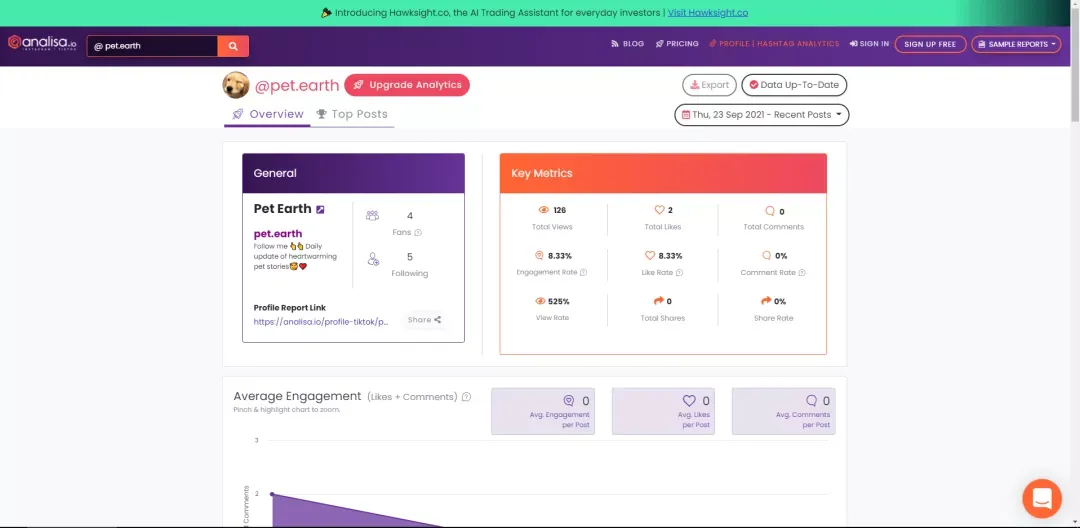Switch to the Top Posts tab

(352, 114)
